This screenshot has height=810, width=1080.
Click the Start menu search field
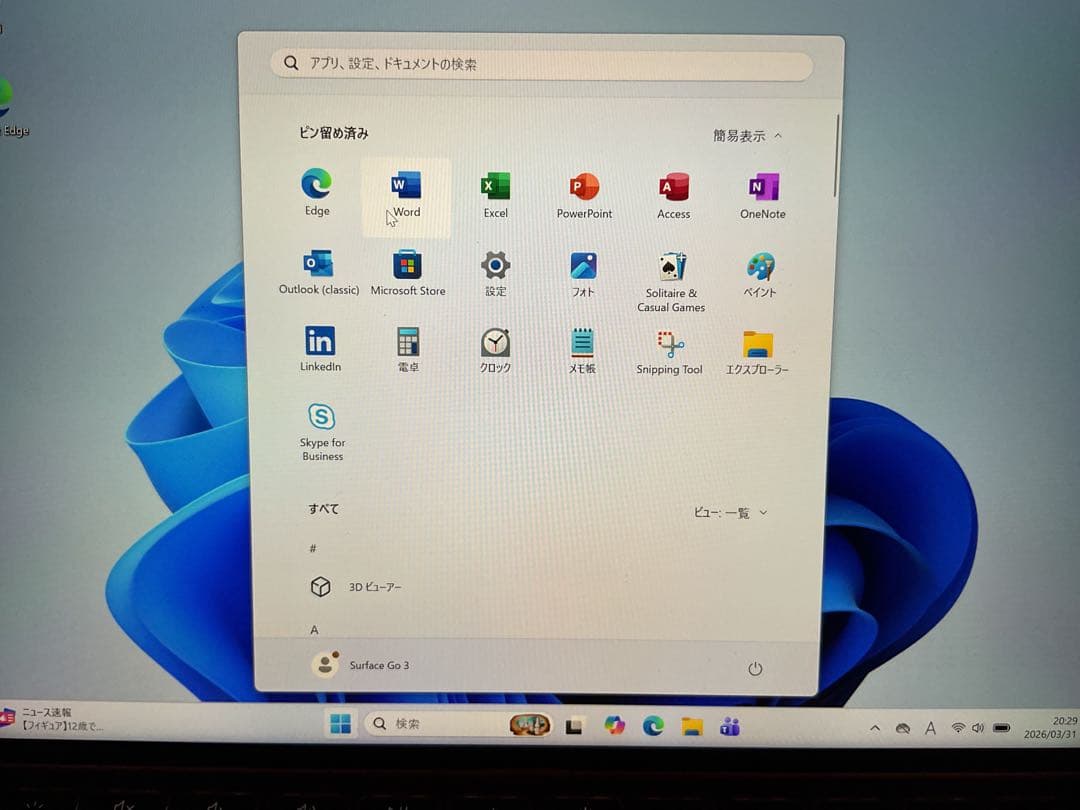coord(541,64)
